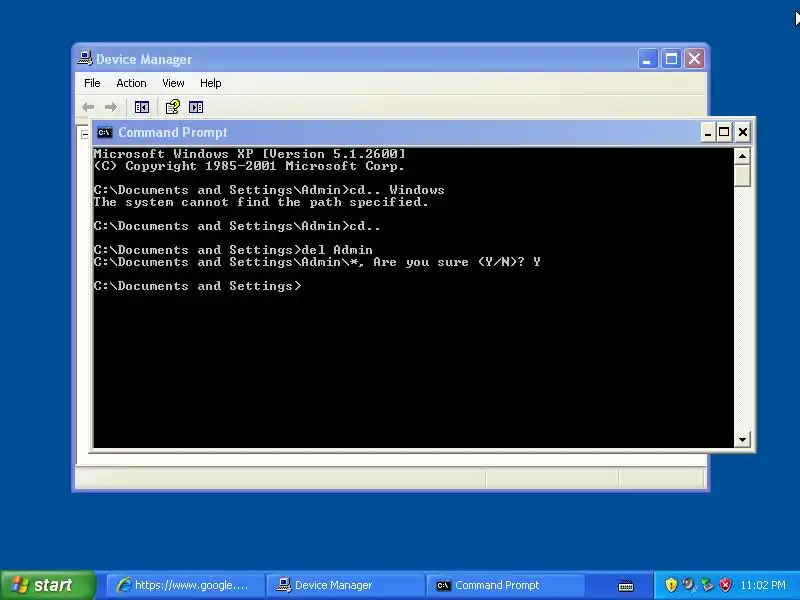Click the muted volume speaker tray icon

coord(689,585)
